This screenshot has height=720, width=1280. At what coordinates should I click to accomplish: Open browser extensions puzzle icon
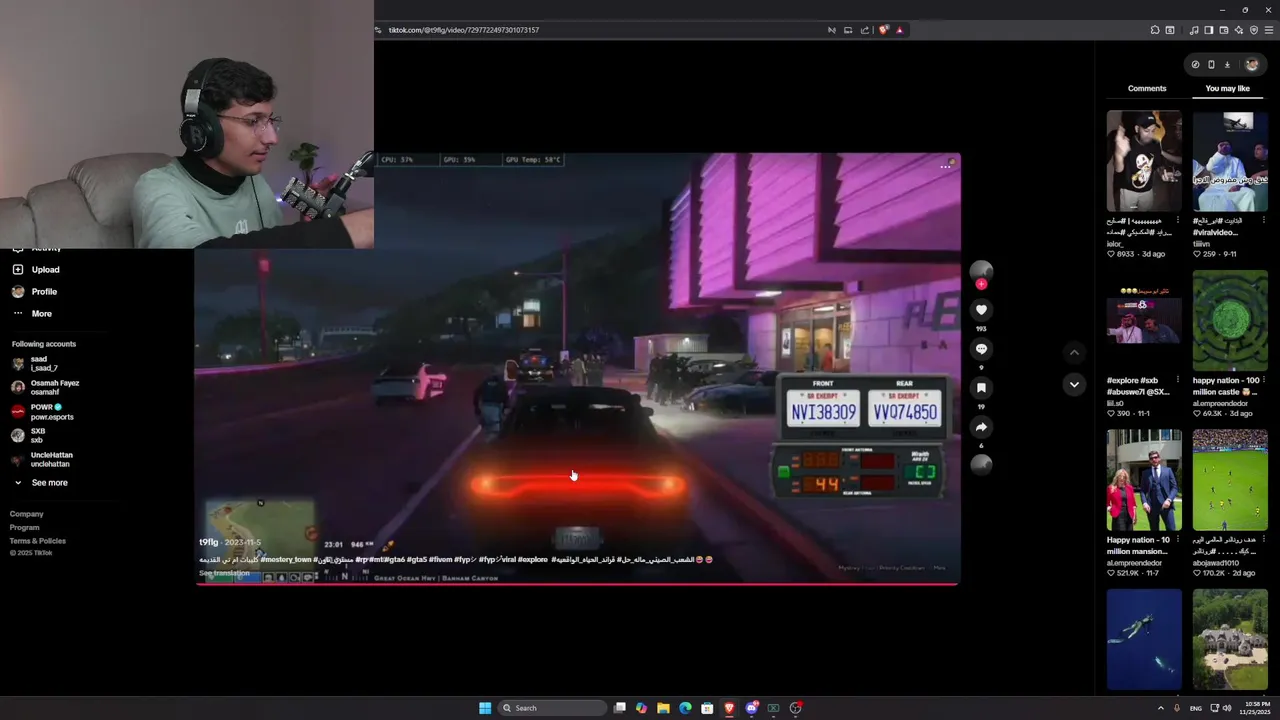coord(1155,30)
